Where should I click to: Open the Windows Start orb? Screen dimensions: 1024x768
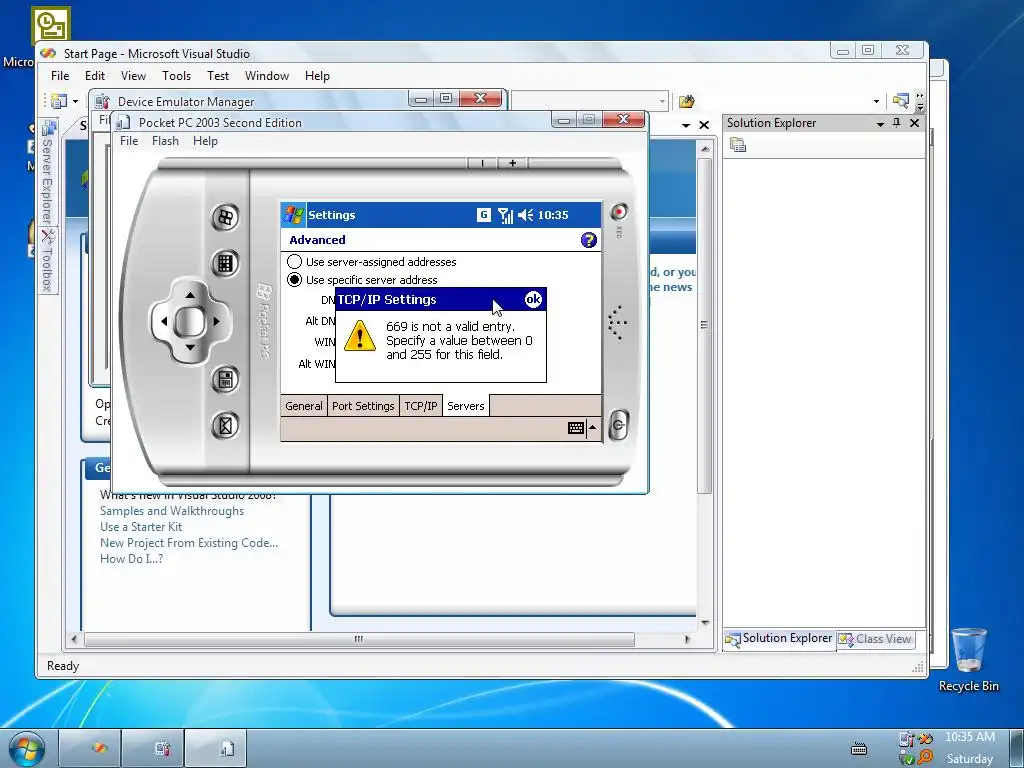click(27, 748)
